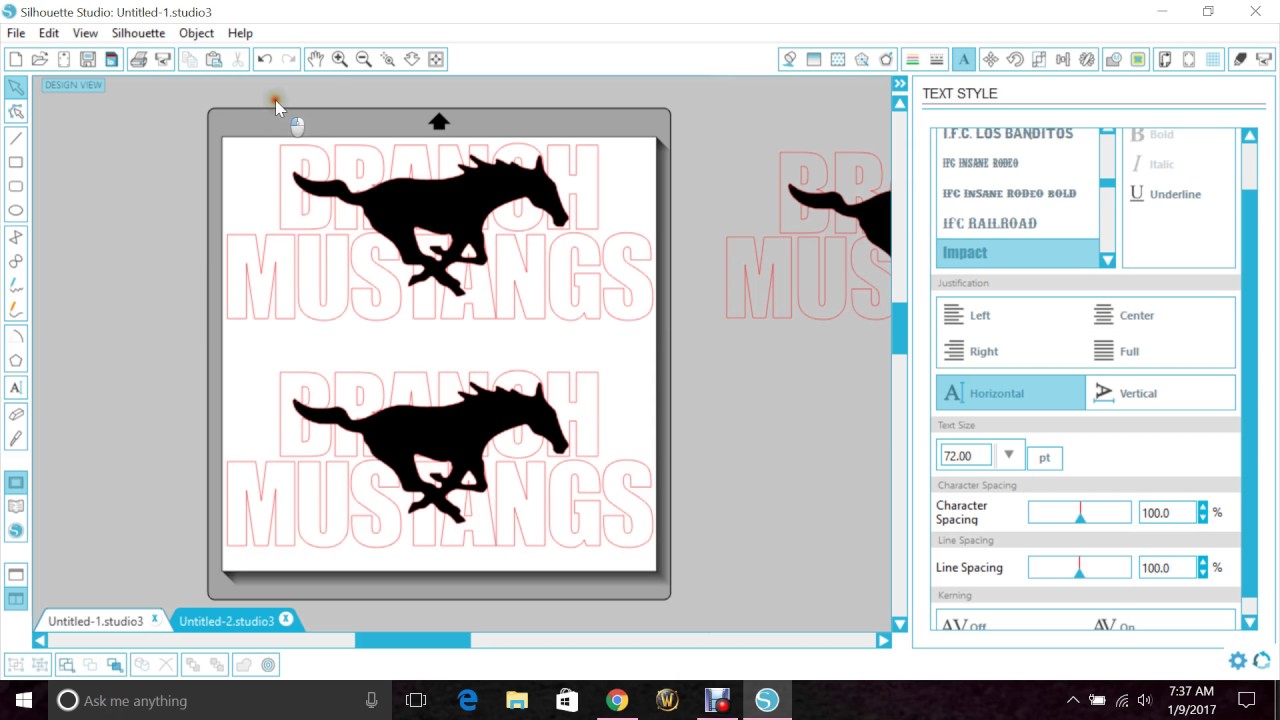Screen dimensions: 1280x720
Task: Pick the Draw a Line tool
Action: [16, 138]
